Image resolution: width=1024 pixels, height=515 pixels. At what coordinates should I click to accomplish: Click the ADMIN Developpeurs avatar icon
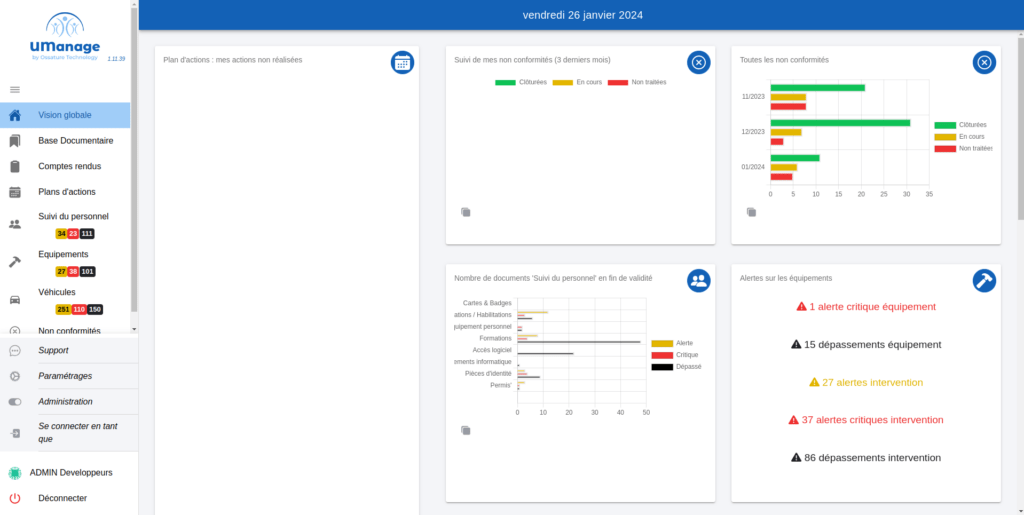pos(14,473)
